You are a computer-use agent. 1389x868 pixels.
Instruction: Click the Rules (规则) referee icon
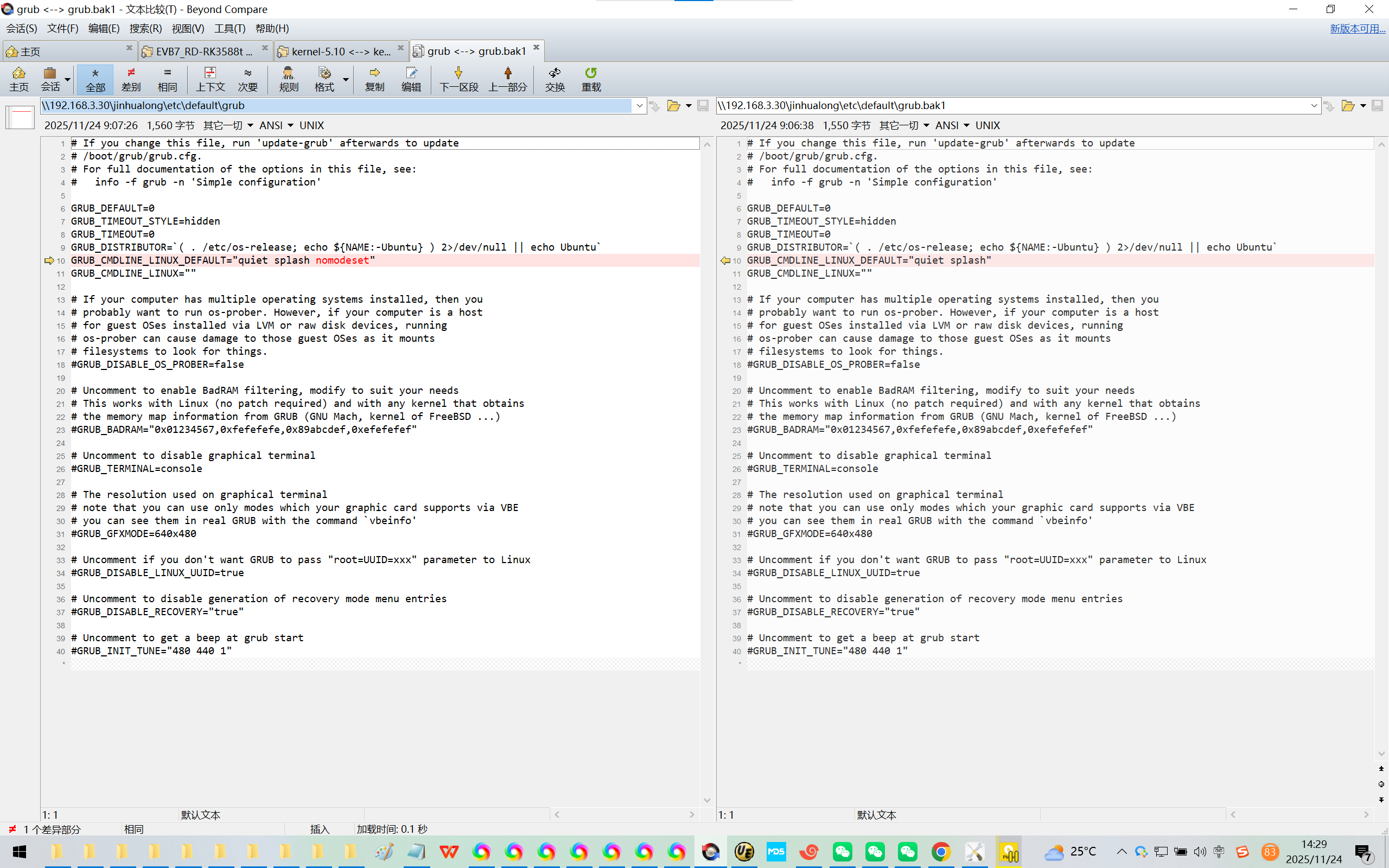pyautogui.click(x=288, y=73)
